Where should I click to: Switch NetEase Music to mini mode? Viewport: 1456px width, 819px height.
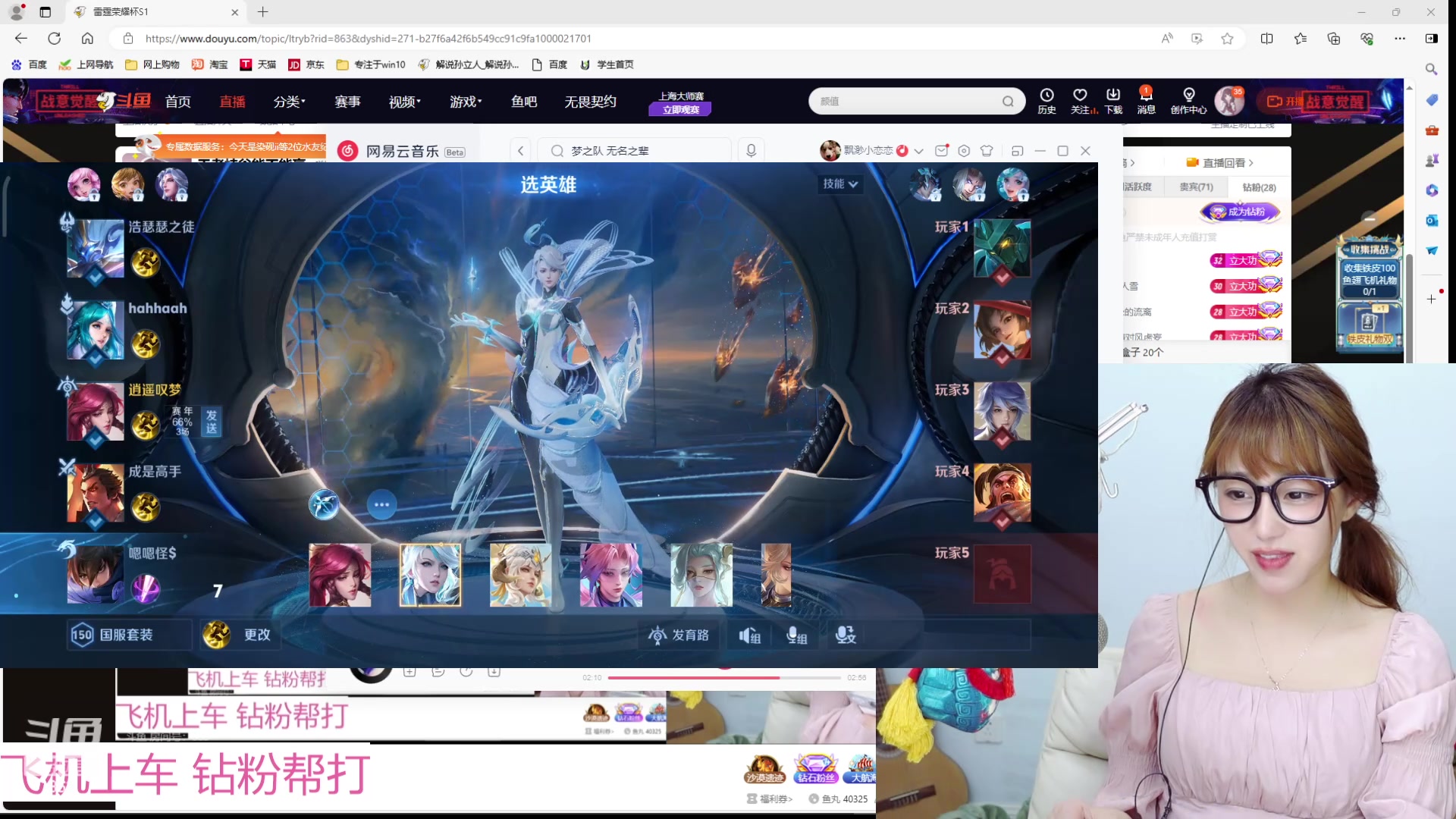tap(1018, 151)
